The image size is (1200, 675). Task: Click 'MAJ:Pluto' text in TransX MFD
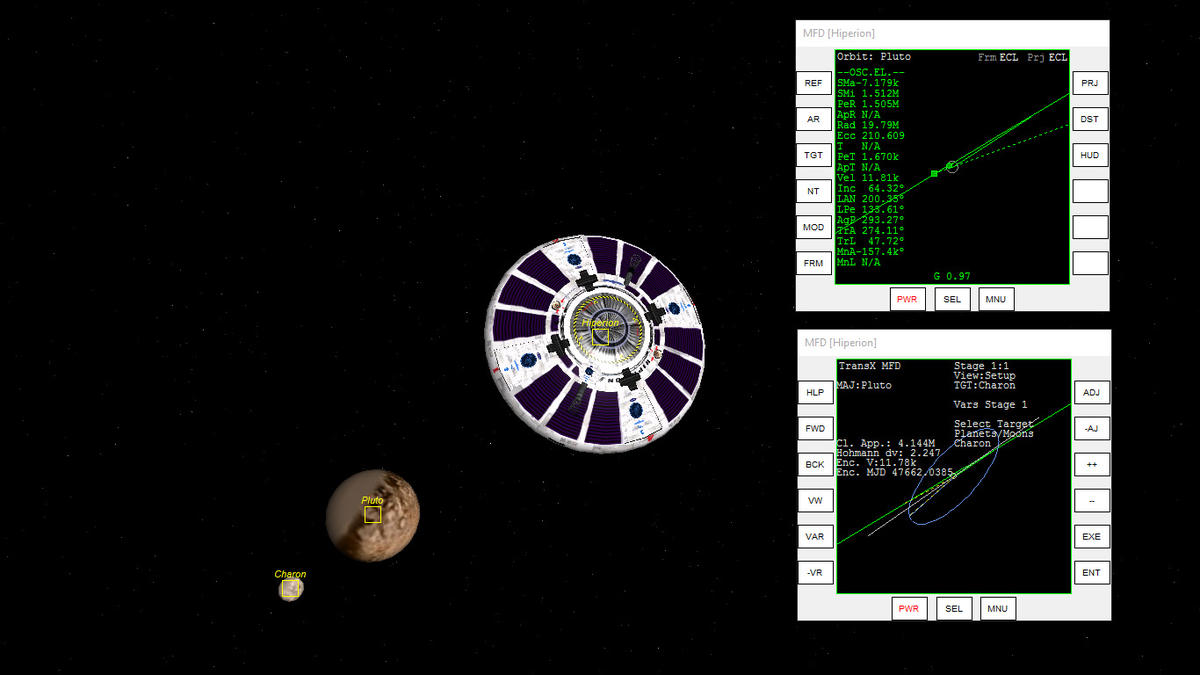click(x=864, y=385)
